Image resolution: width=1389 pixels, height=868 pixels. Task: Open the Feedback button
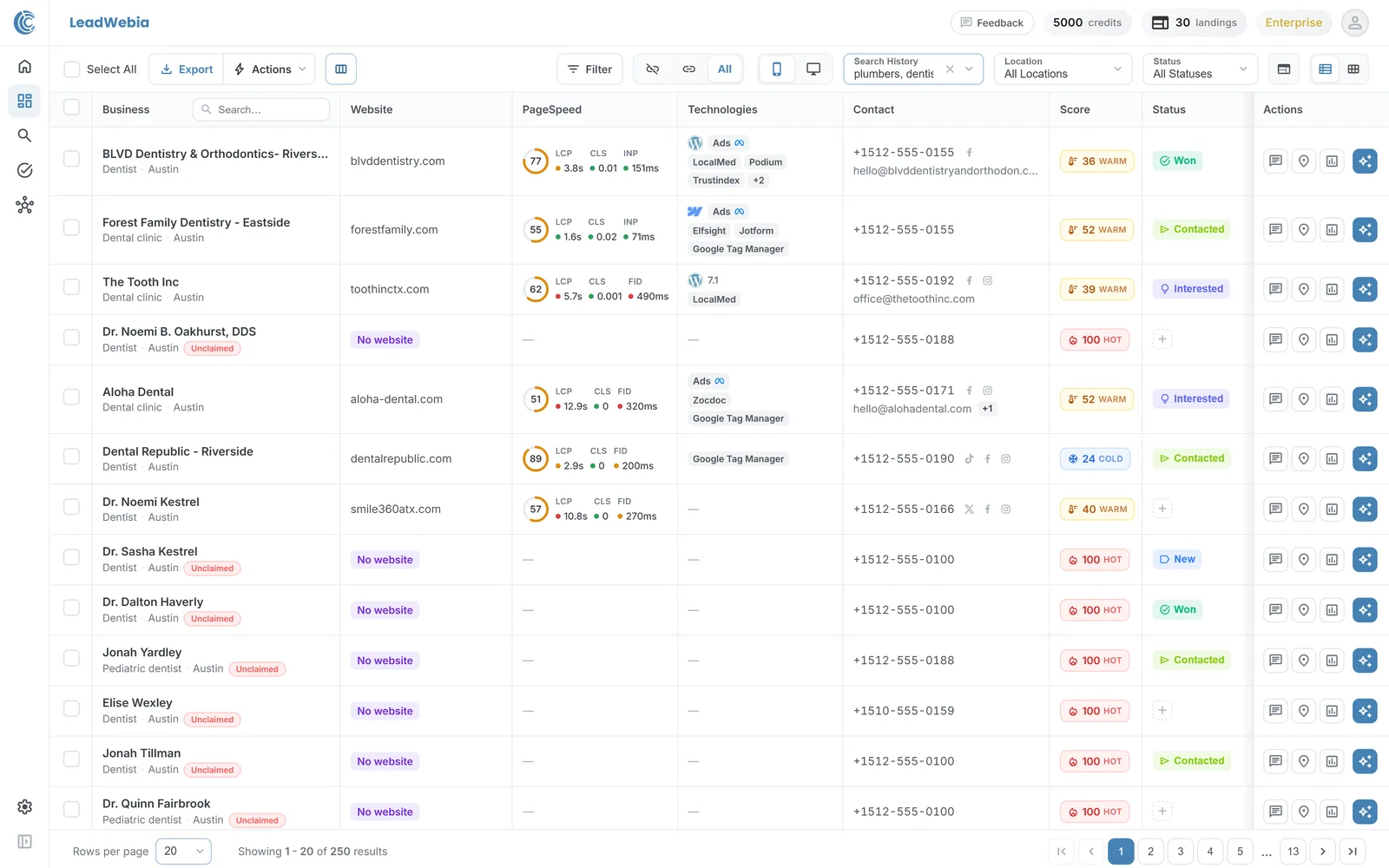coord(992,23)
